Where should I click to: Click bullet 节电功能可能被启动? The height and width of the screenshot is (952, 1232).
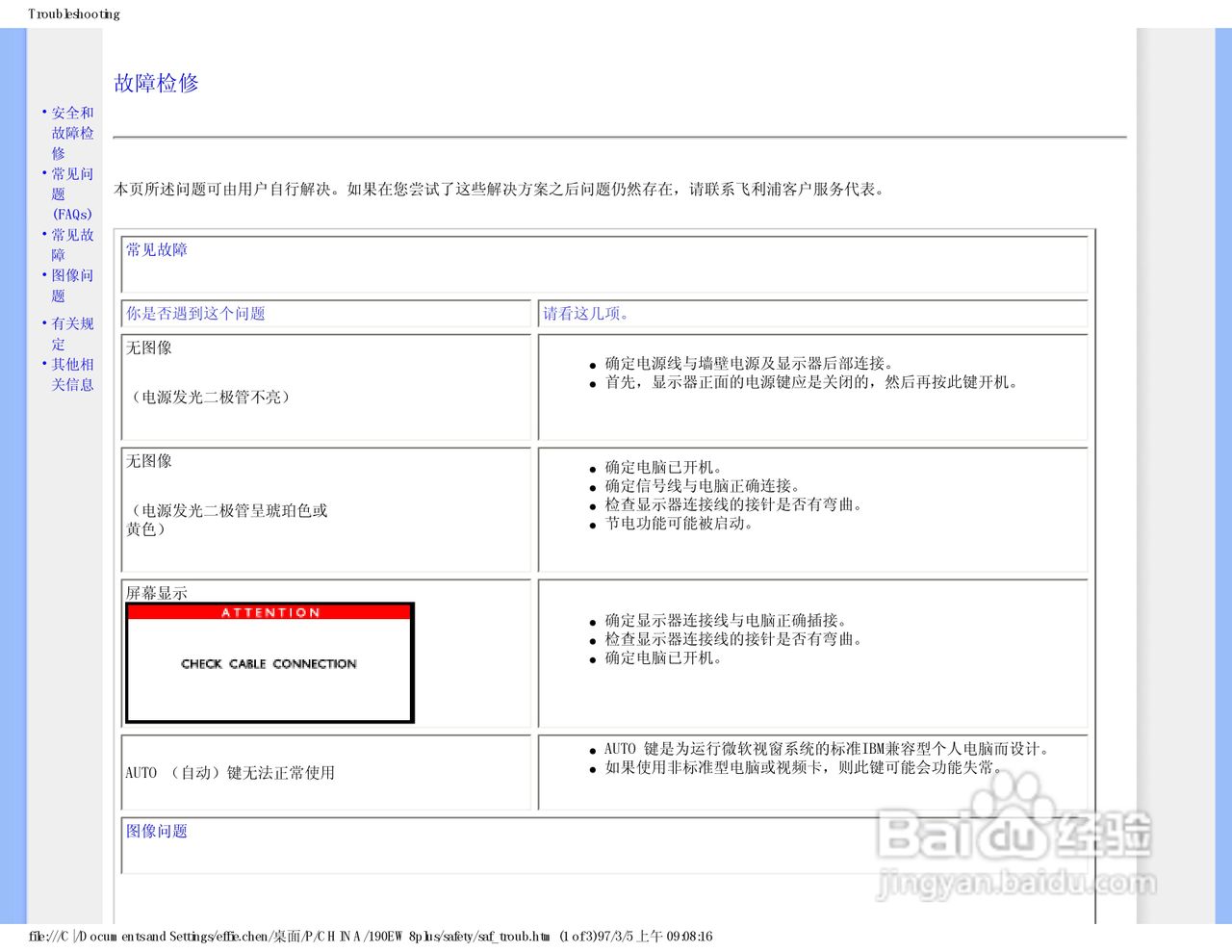[679, 524]
